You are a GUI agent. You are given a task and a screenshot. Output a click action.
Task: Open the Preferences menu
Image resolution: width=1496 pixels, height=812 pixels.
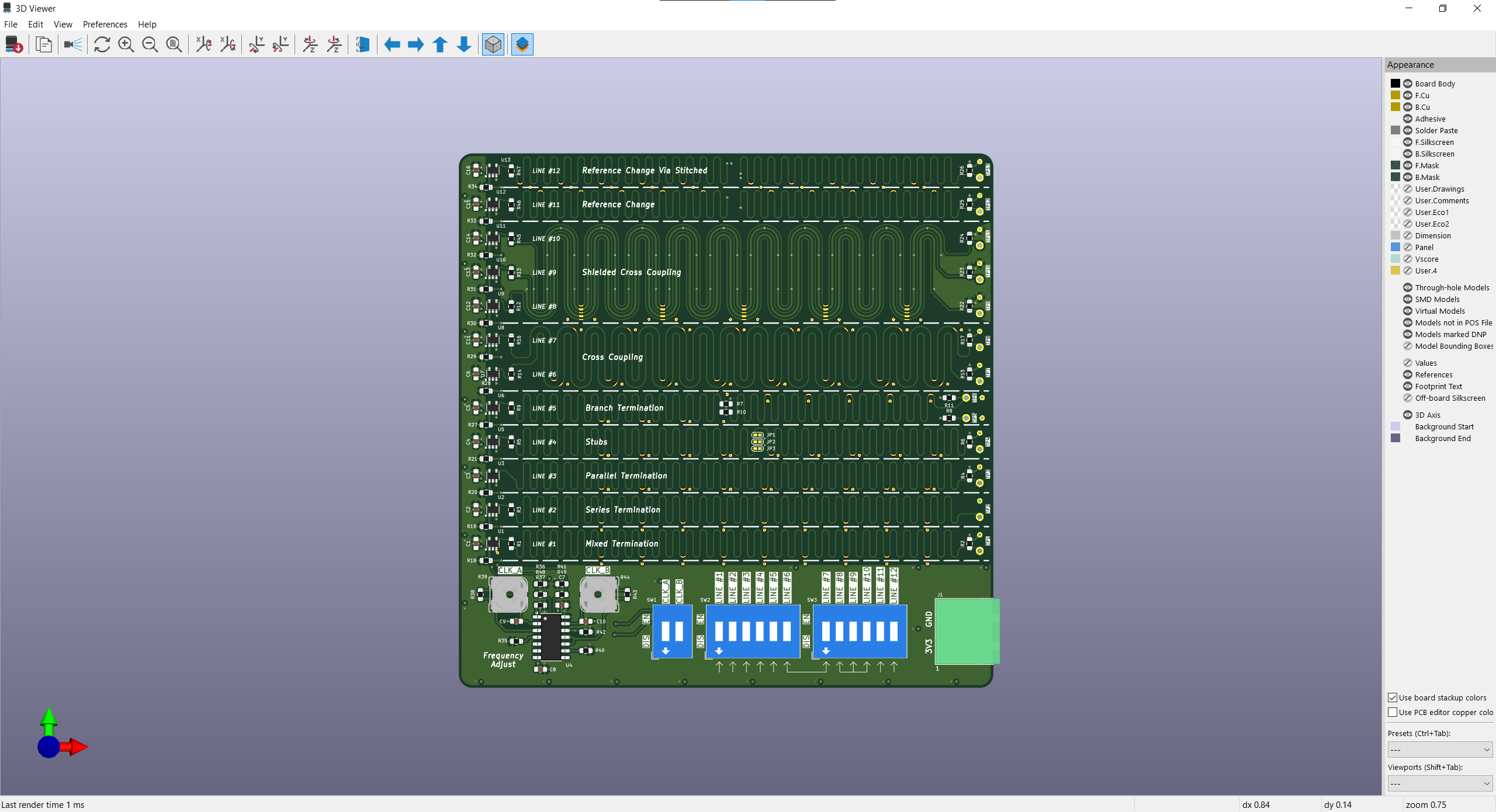(105, 24)
